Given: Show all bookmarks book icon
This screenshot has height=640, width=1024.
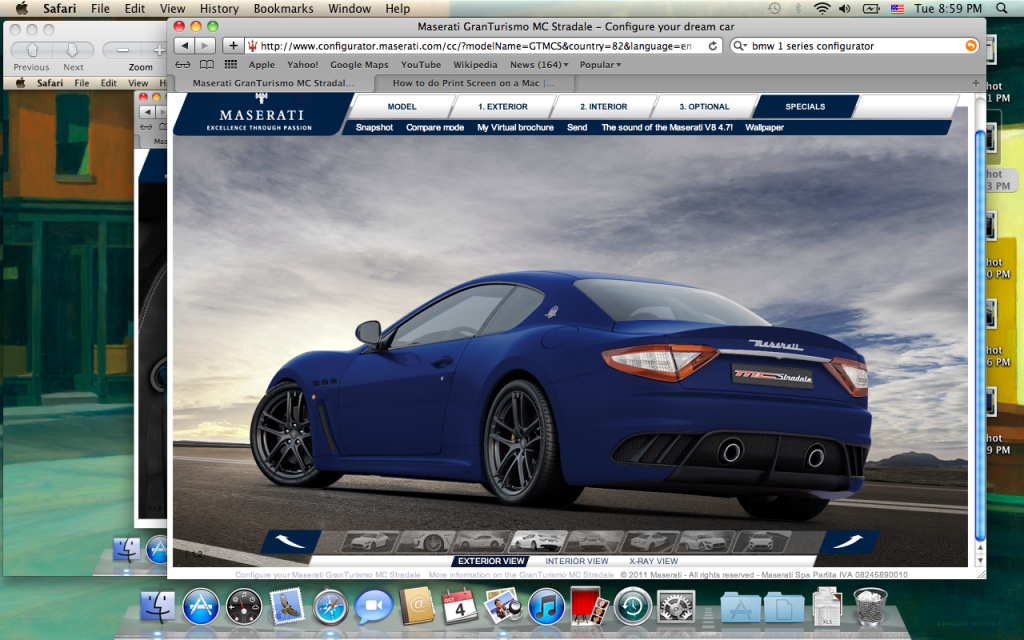Looking at the screenshot, I should tap(207, 65).
